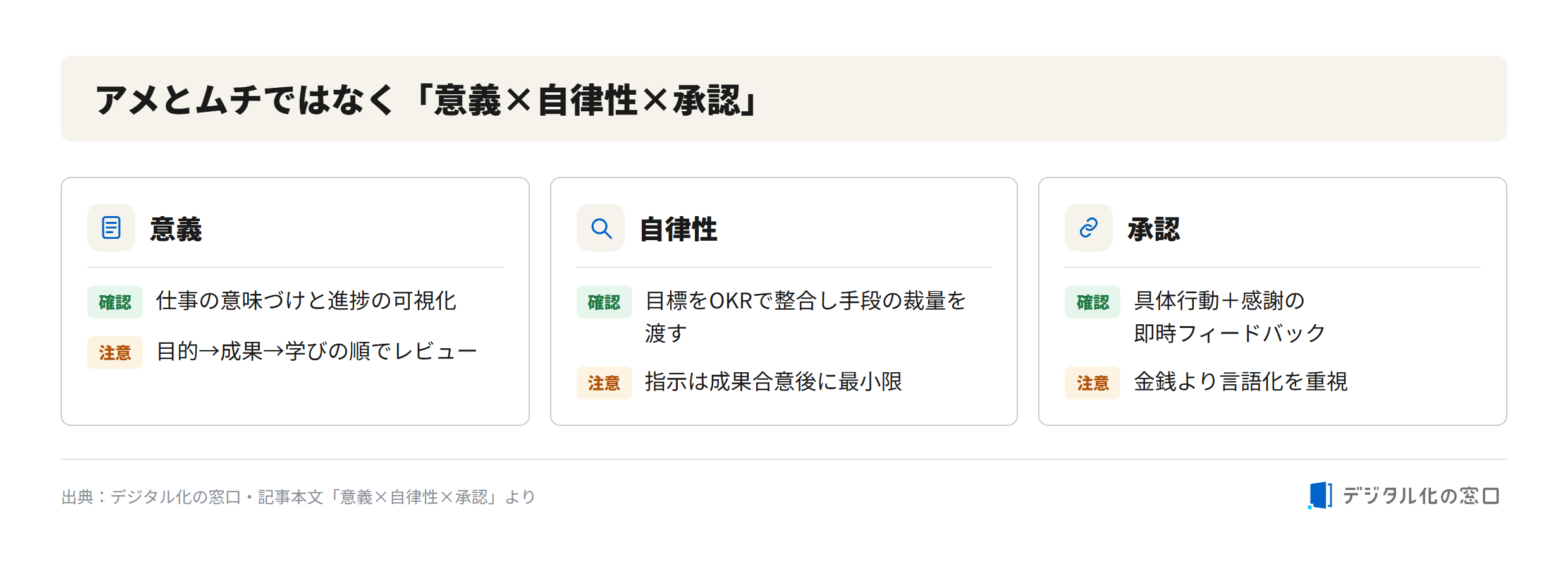Click the デジタル化の窓口 brand name text

1421,496
